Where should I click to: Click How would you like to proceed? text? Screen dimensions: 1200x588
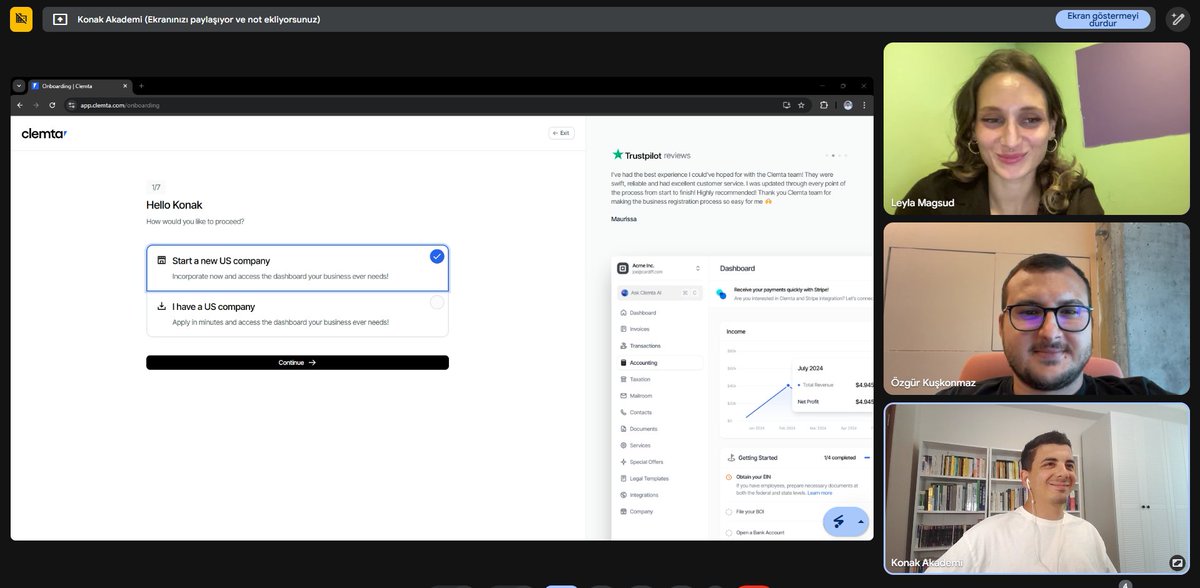(195, 221)
